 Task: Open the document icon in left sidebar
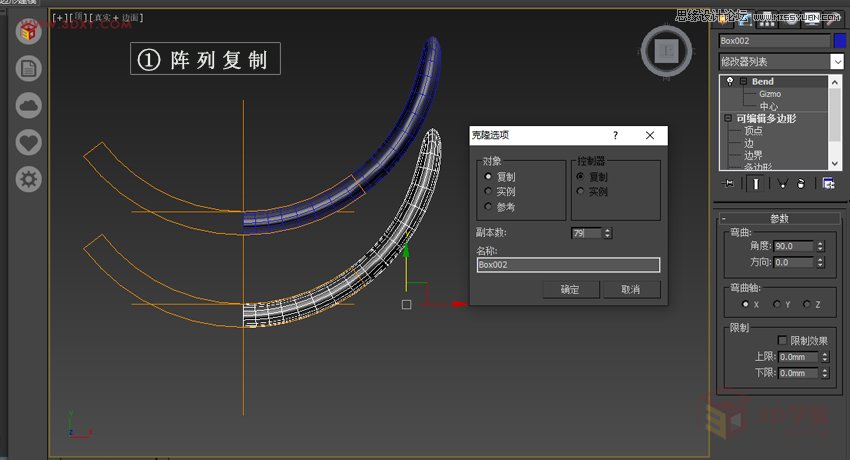tap(29, 68)
